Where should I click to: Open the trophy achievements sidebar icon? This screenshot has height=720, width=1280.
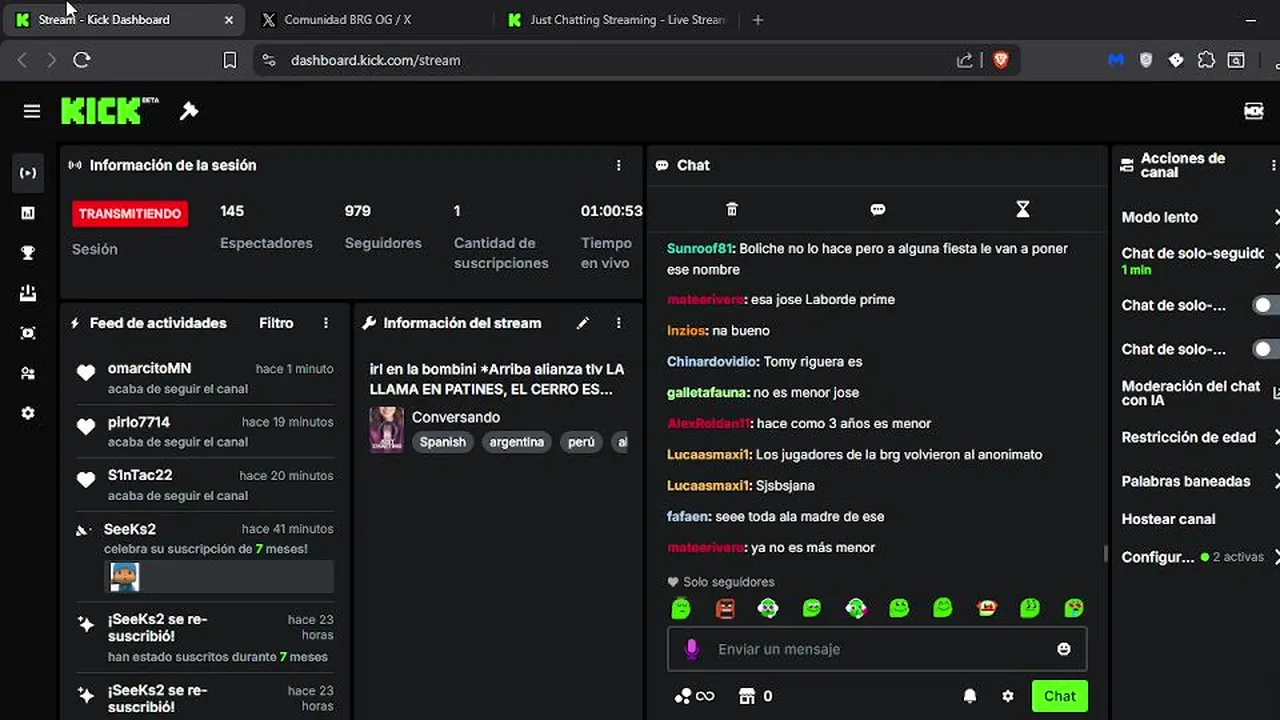(28, 253)
